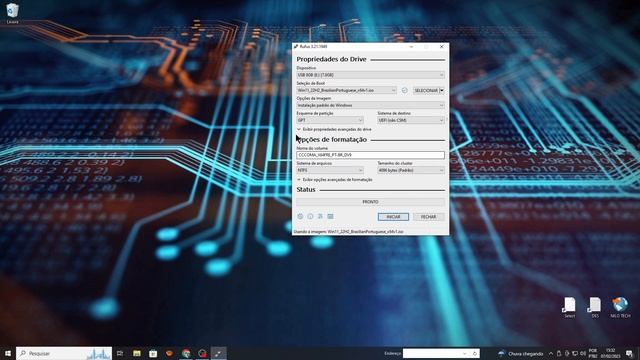Open the volume icon in system tray

click(582, 353)
